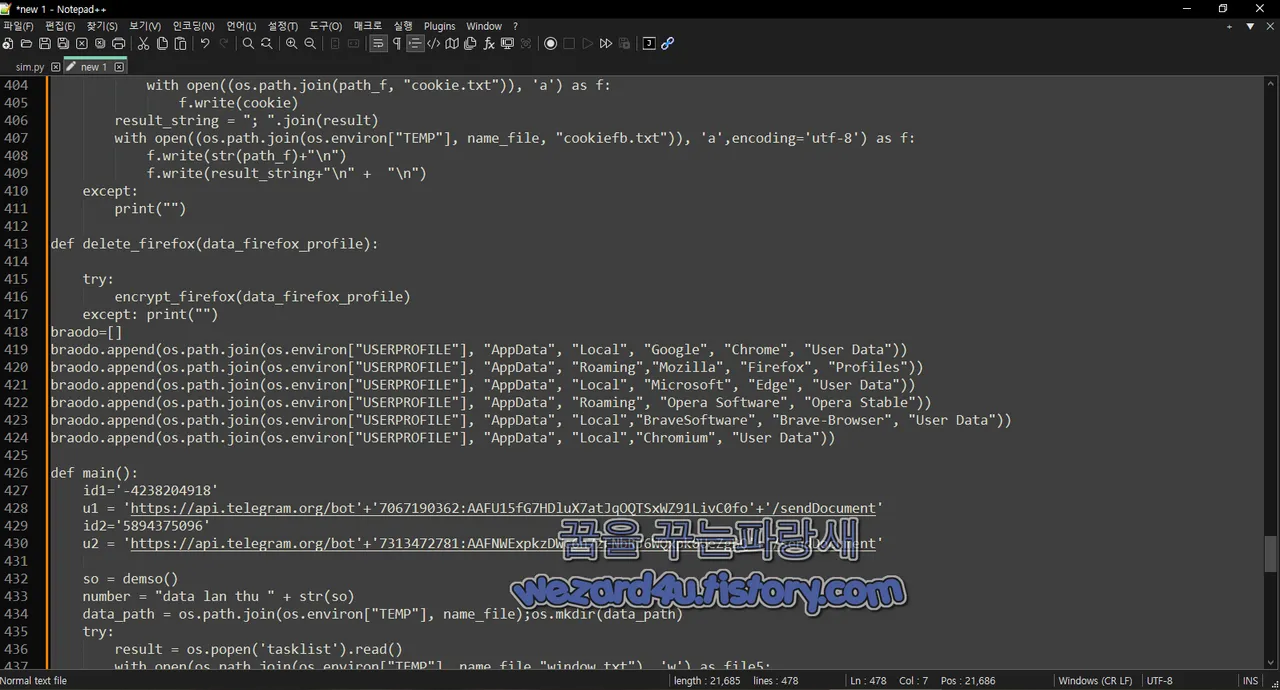The image size is (1280, 690).
Task: Open Folder as Workspace toolbar icon
Action: click(507, 44)
